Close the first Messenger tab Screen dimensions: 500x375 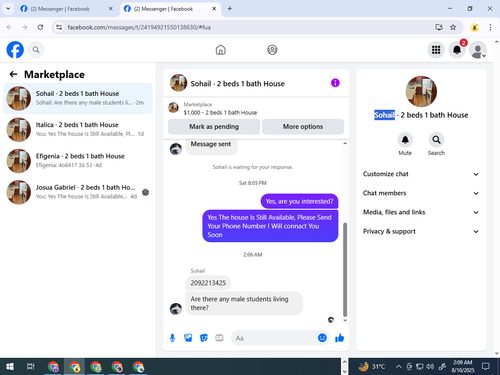click(111, 9)
